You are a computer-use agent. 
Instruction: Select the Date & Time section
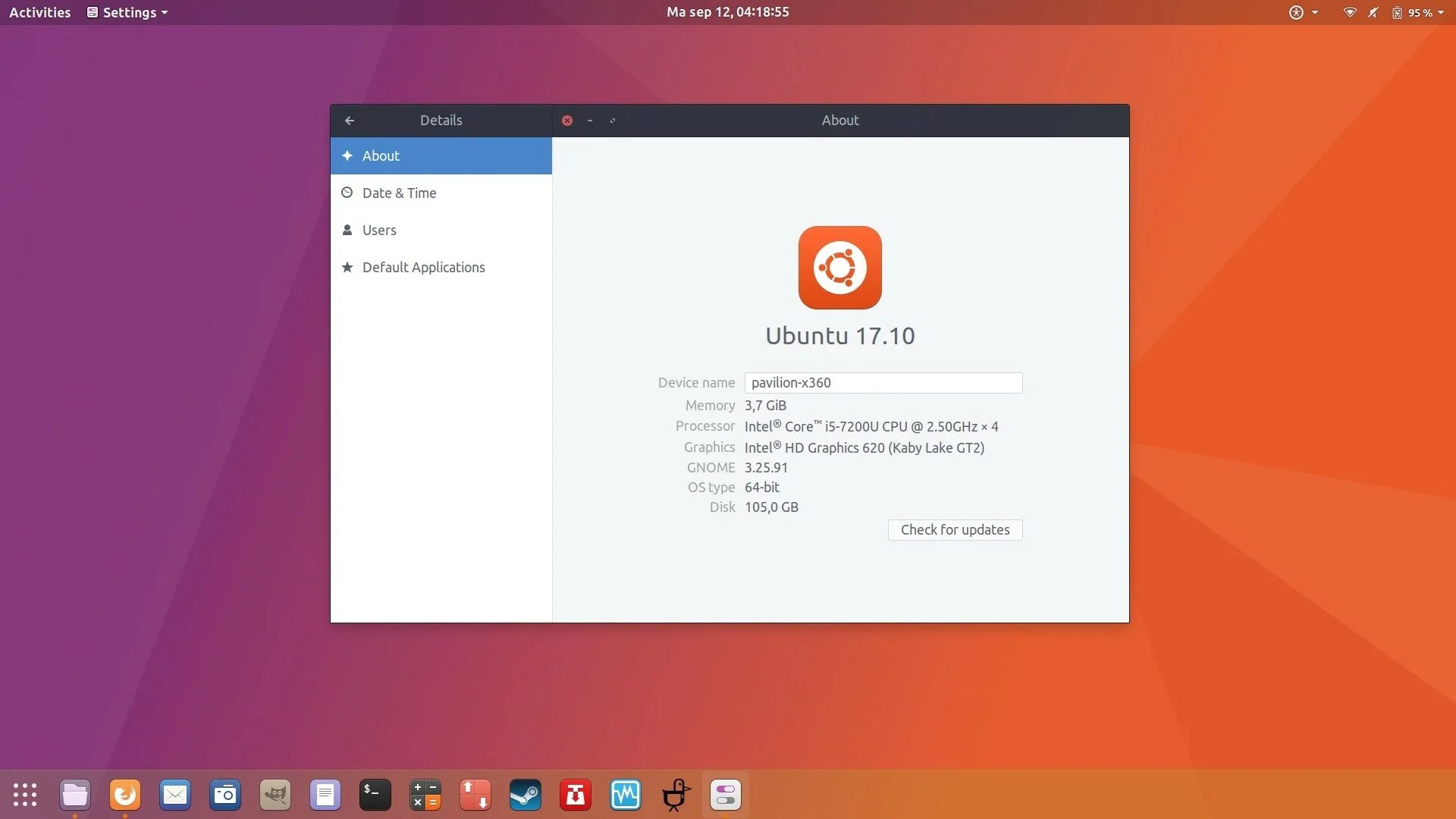[x=399, y=193]
